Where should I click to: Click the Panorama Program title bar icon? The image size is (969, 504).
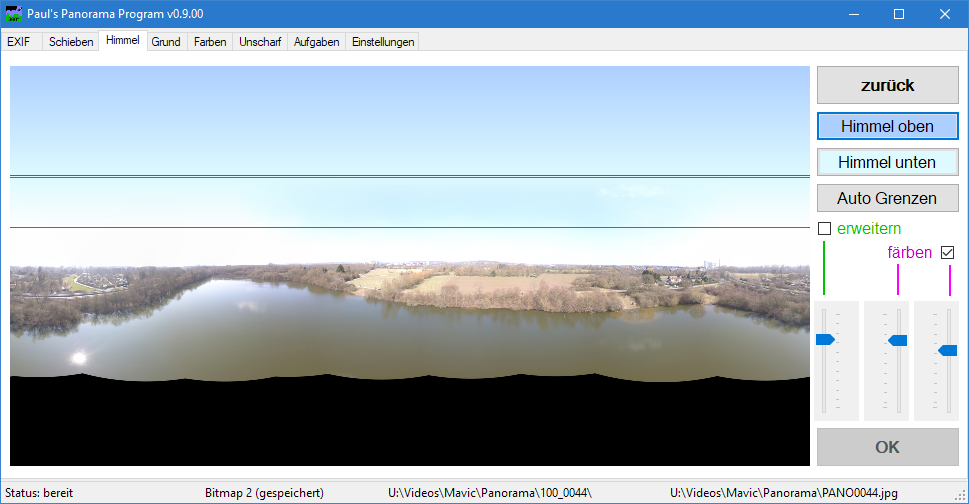pyautogui.click(x=14, y=14)
